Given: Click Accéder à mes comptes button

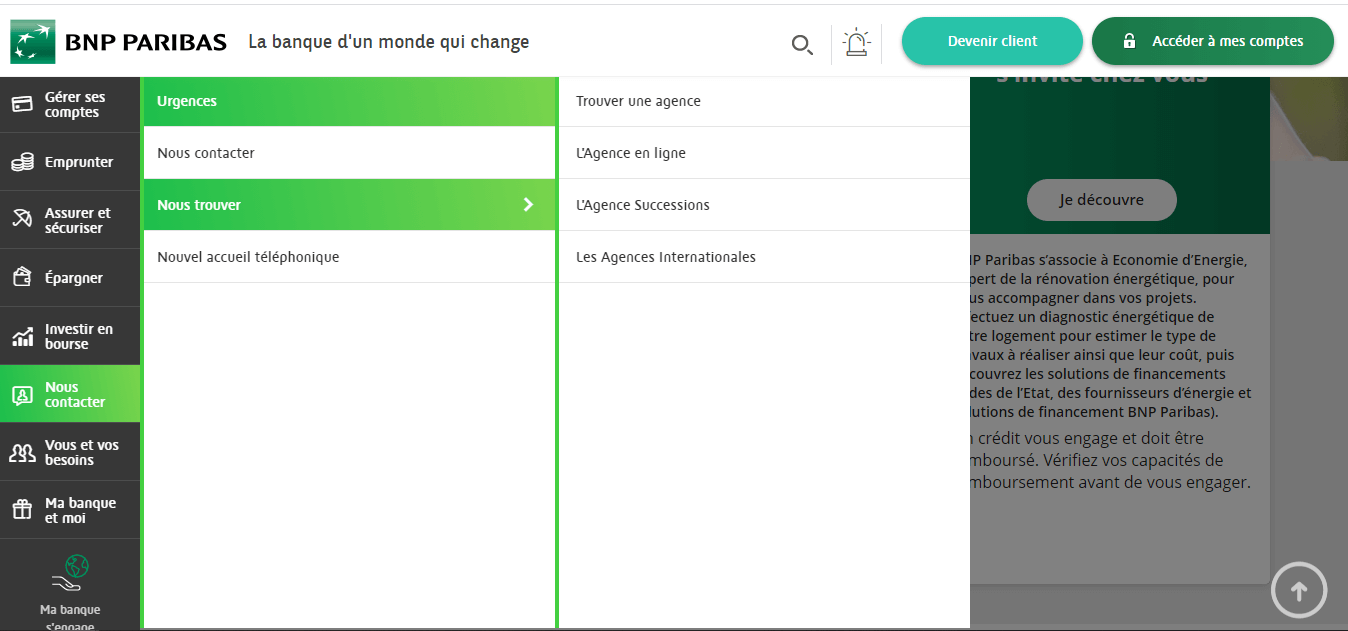Looking at the screenshot, I should pyautogui.click(x=1213, y=41).
